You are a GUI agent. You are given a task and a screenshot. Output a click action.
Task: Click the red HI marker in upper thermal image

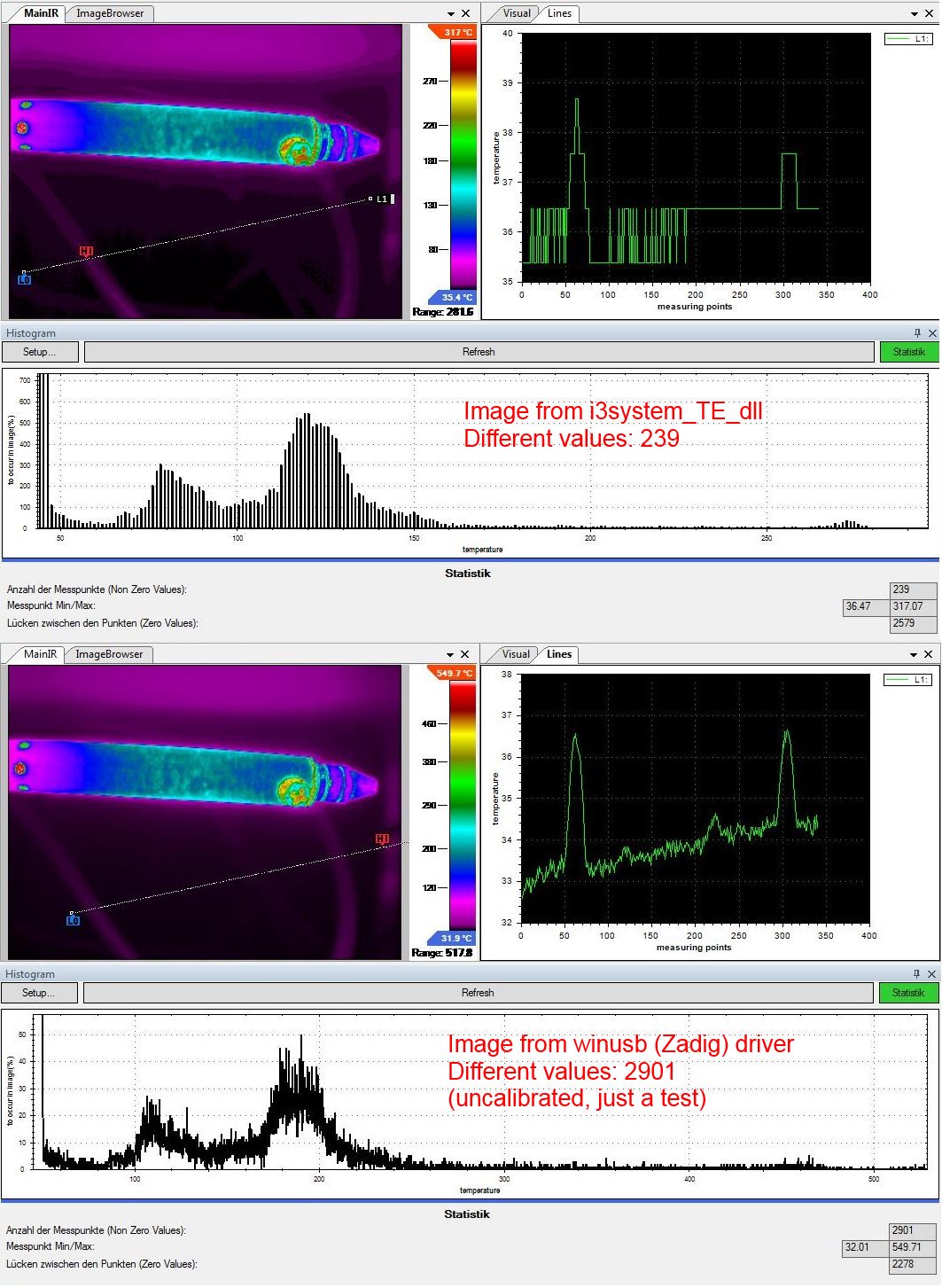[x=86, y=252]
